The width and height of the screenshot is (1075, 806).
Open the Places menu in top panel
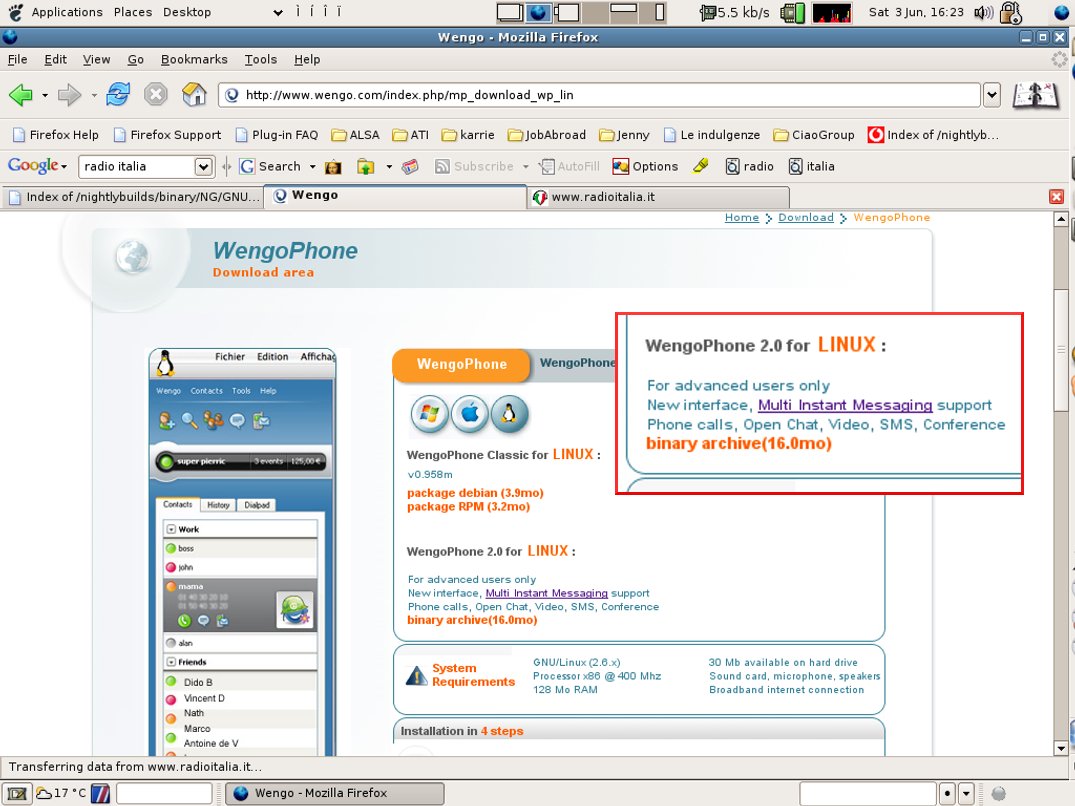pos(133,12)
